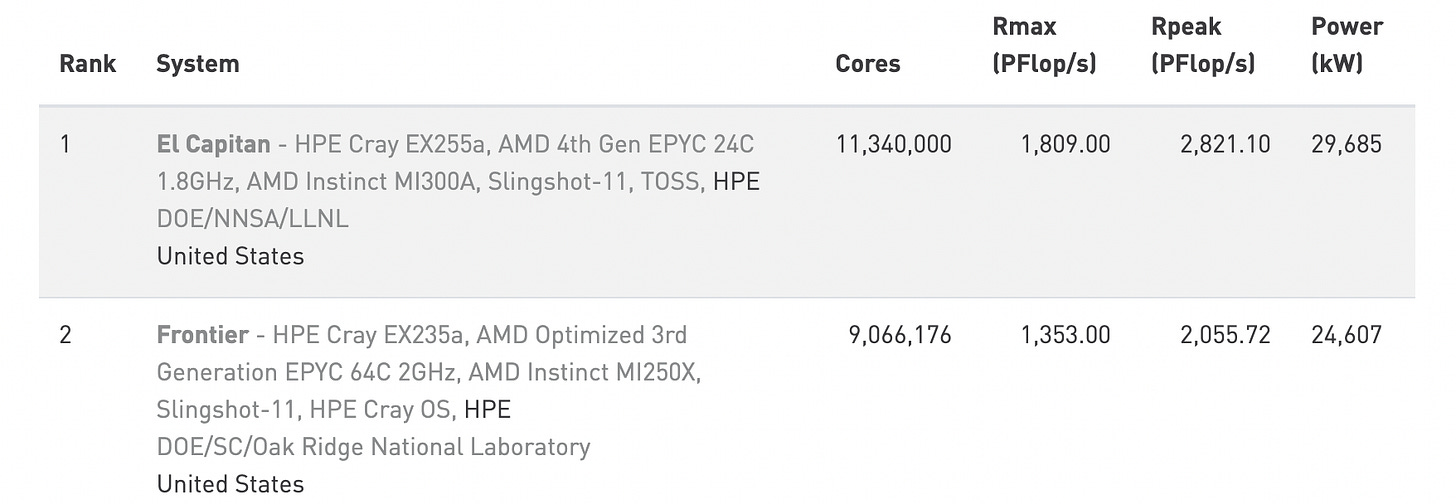Select the 1,353.00 Rmax value
The height and width of the screenshot is (504, 1456).
point(1065,334)
